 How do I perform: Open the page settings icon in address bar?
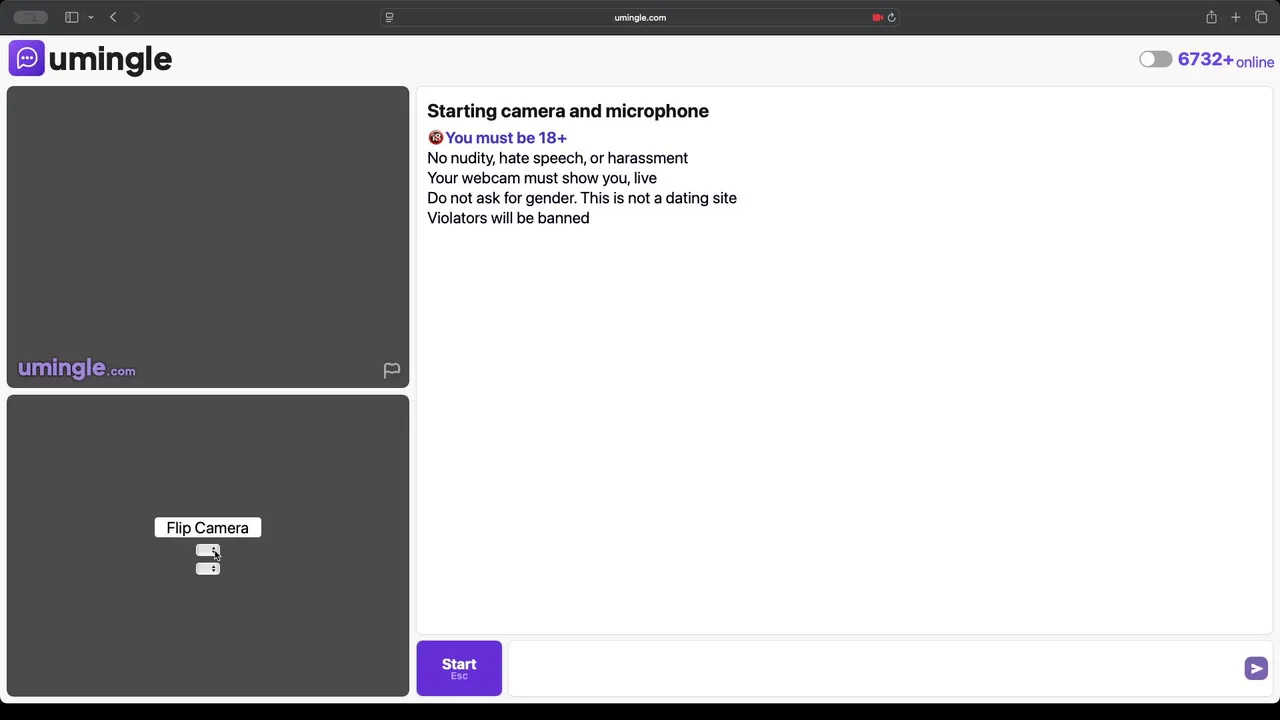pos(389,17)
